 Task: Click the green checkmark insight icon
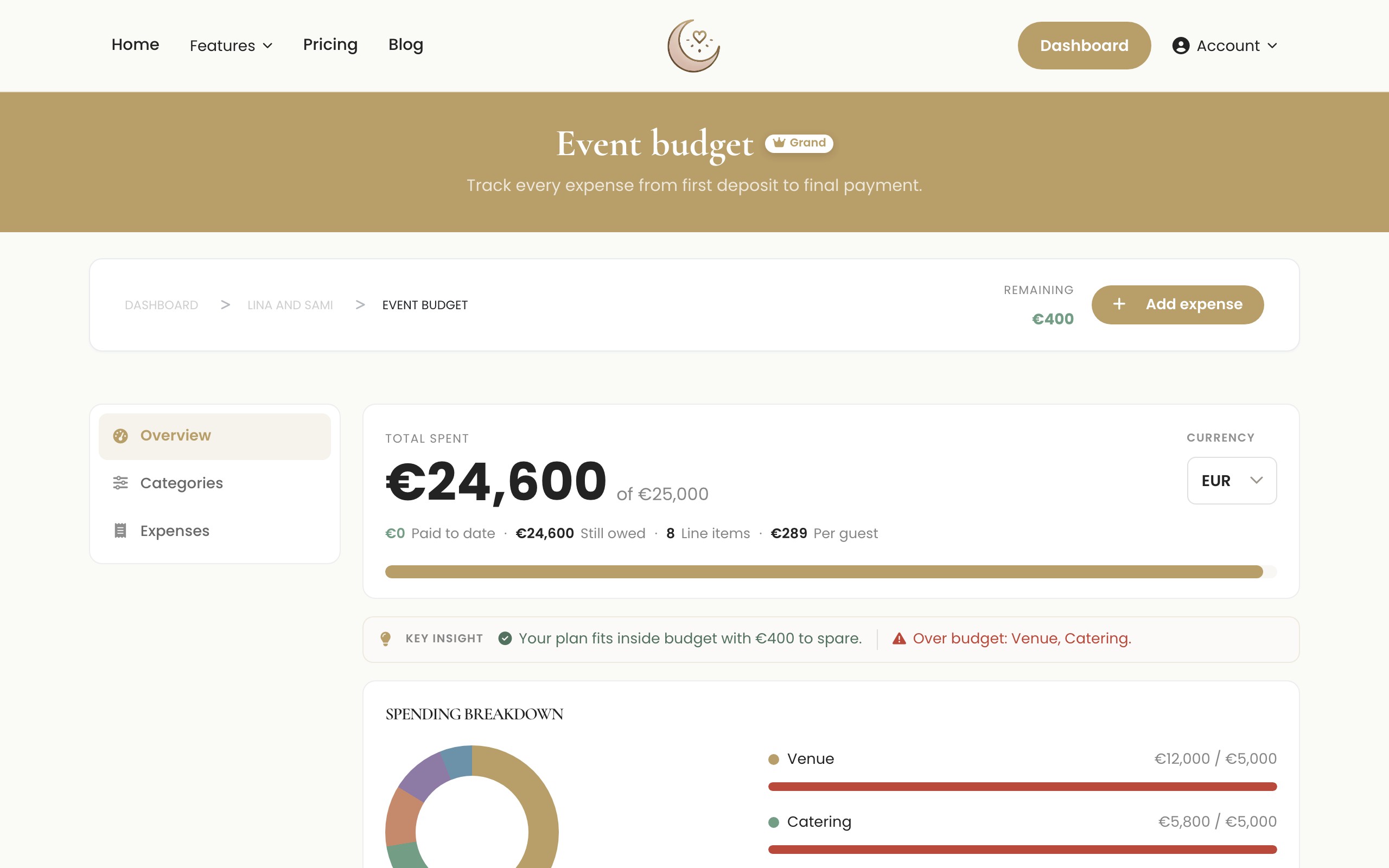505,639
